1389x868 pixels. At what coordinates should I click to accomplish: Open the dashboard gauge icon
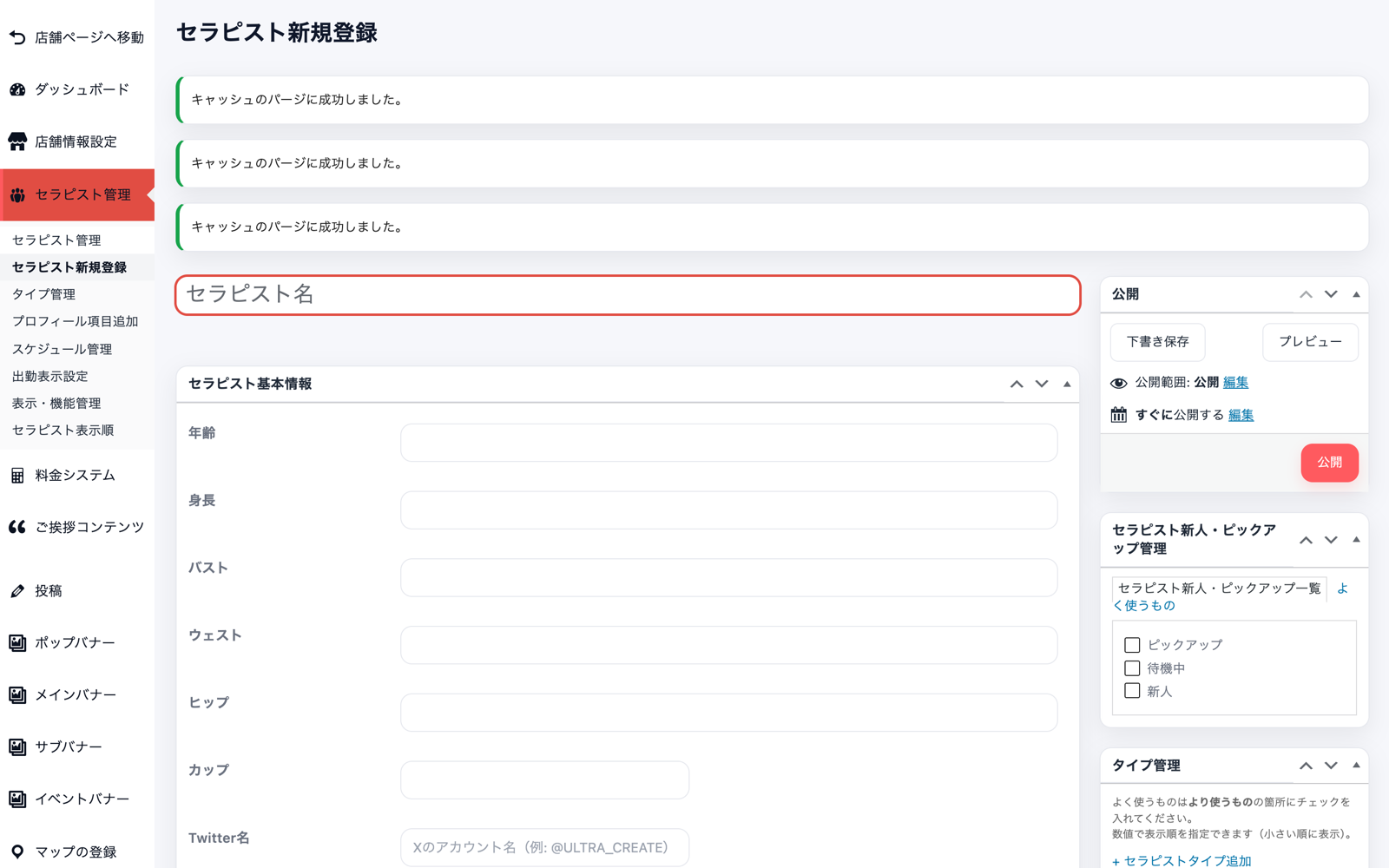tap(17, 89)
